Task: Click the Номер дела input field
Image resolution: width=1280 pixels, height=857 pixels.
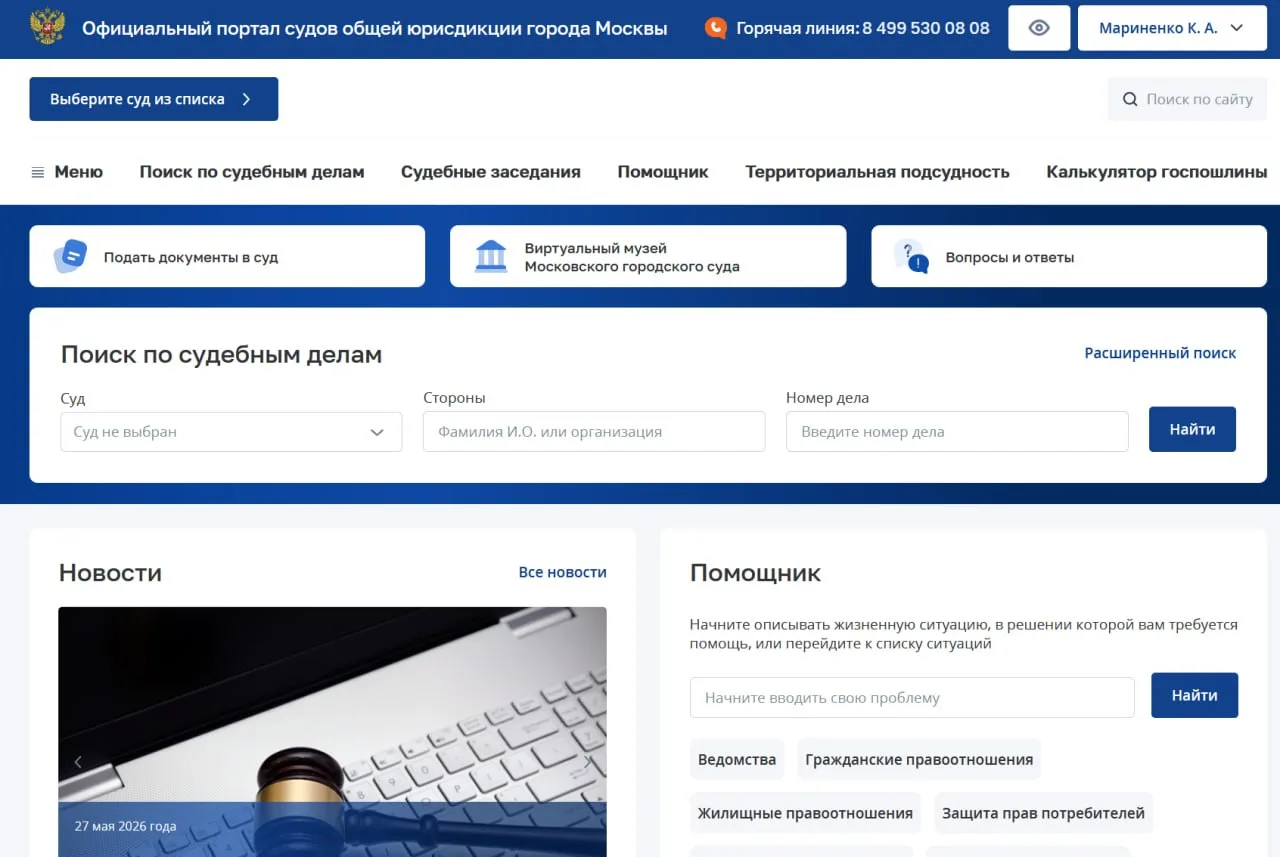Action: pyautogui.click(x=957, y=432)
